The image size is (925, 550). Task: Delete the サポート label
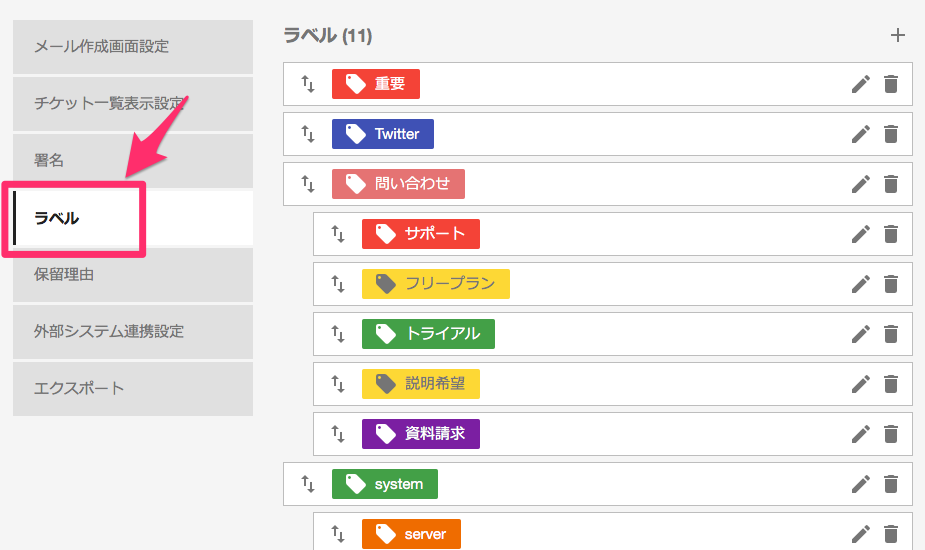click(x=891, y=234)
